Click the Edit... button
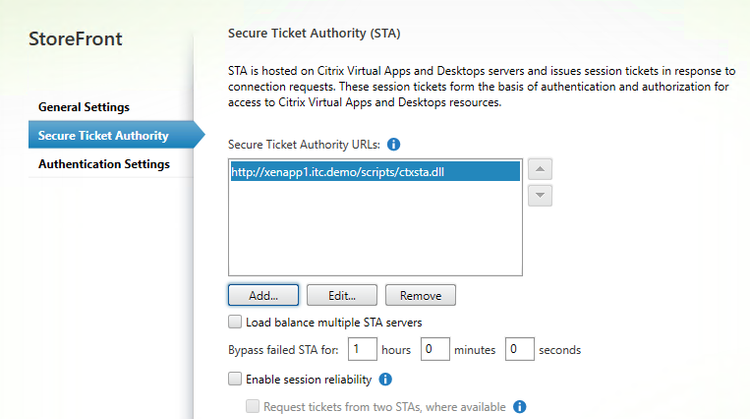This screenshot has height=419, width=750. (x=341, y=295)
